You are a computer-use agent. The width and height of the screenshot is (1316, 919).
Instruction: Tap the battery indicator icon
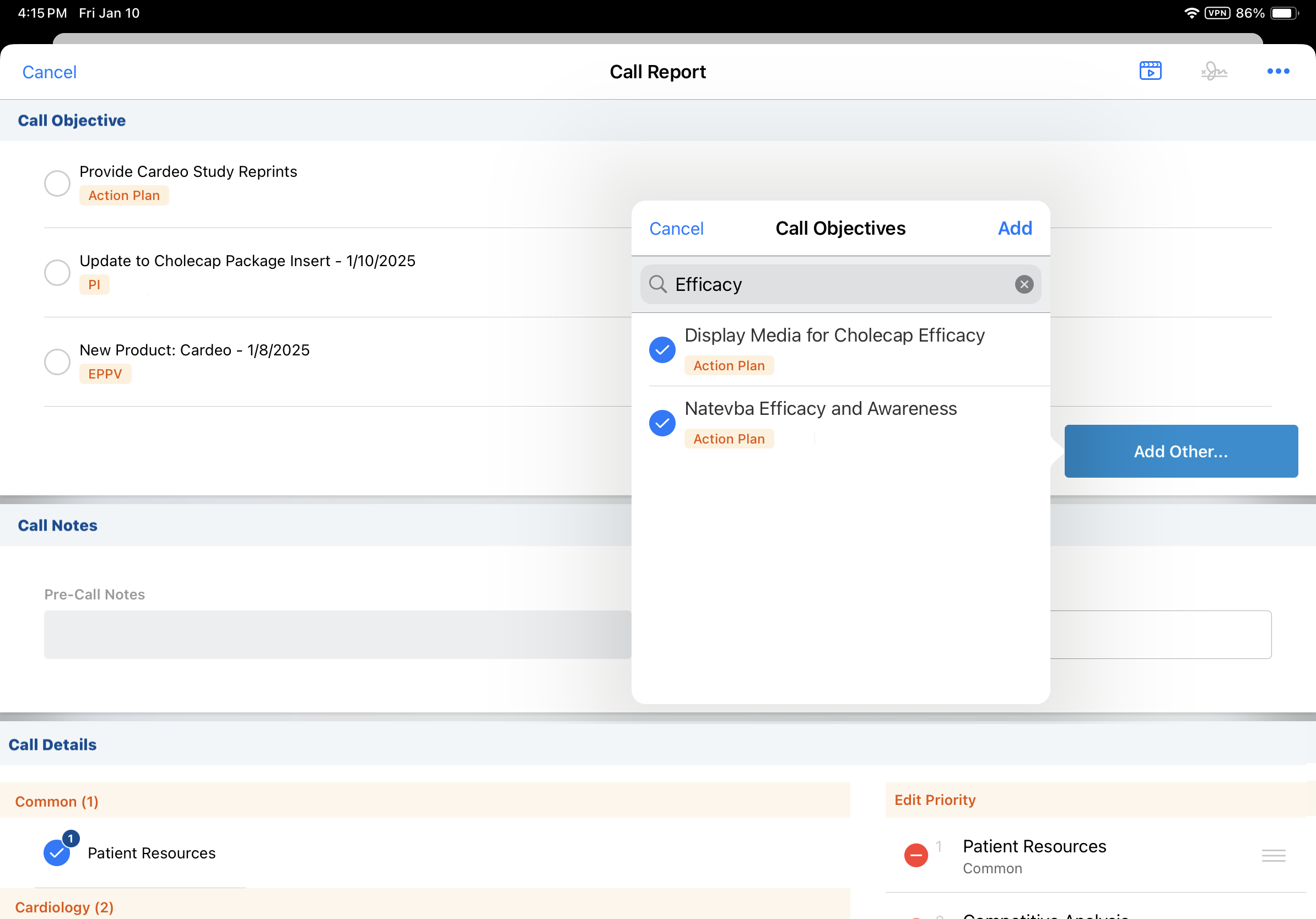click(1284, 13)
